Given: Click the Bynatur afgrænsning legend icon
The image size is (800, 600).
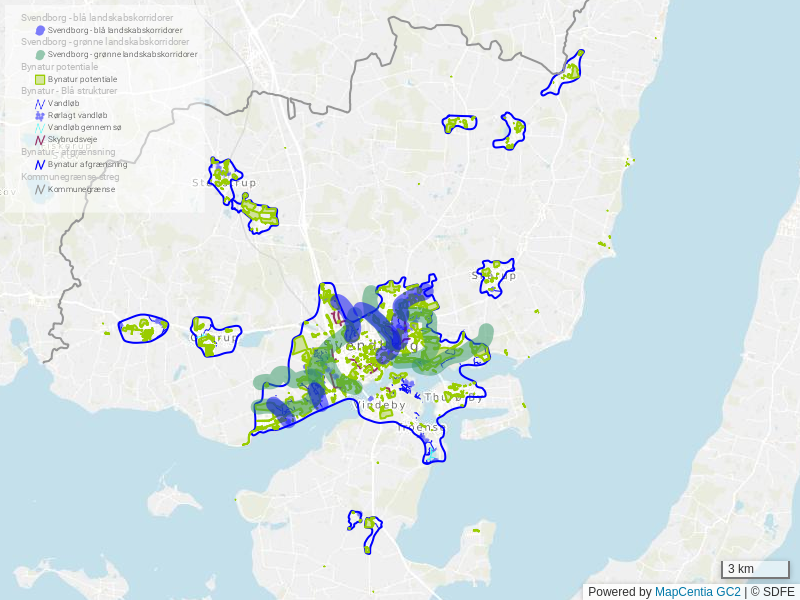Looking at the screenshot, I should coord(40,164).
